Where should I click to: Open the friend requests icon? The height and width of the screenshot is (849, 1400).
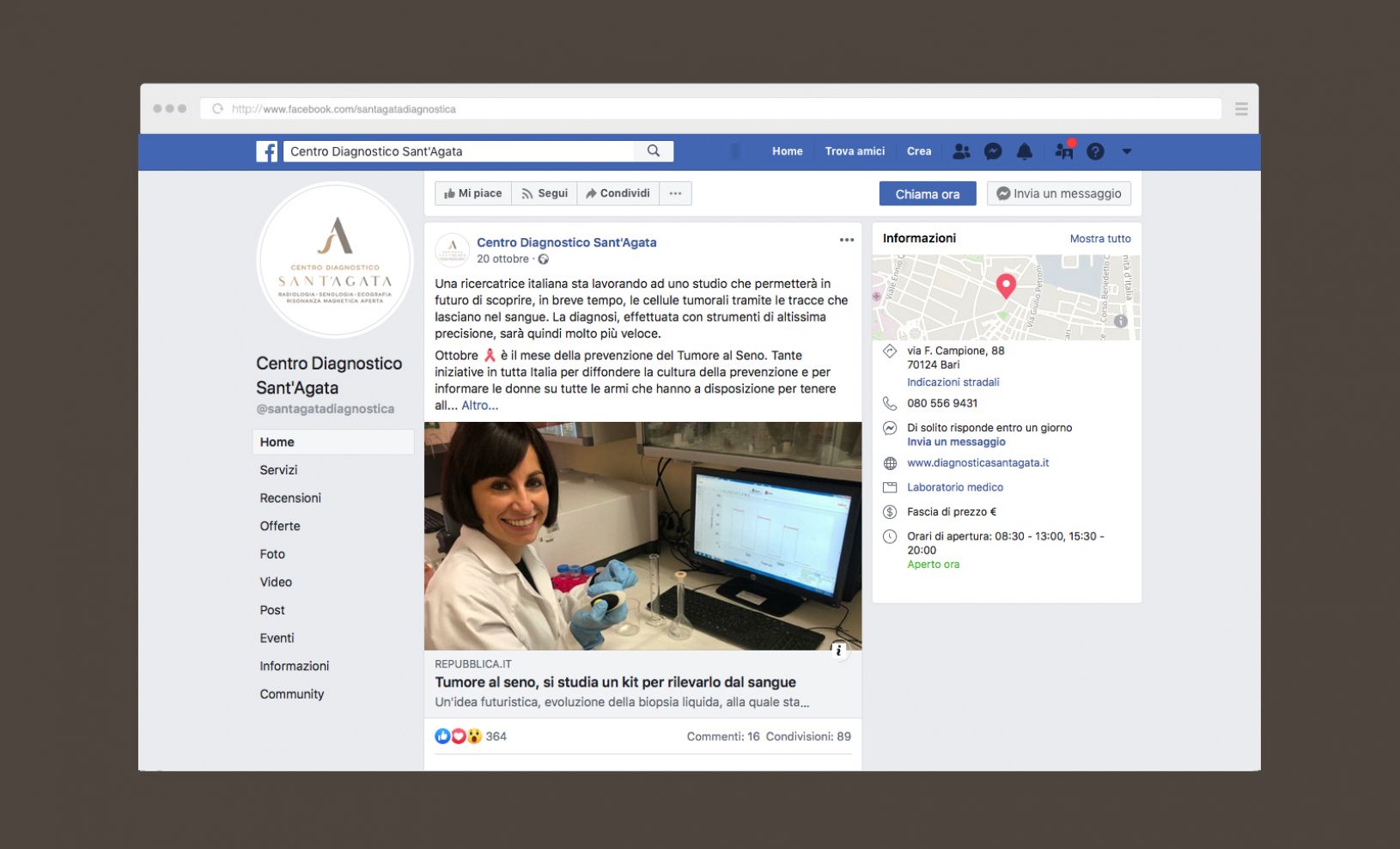(961, 151)
